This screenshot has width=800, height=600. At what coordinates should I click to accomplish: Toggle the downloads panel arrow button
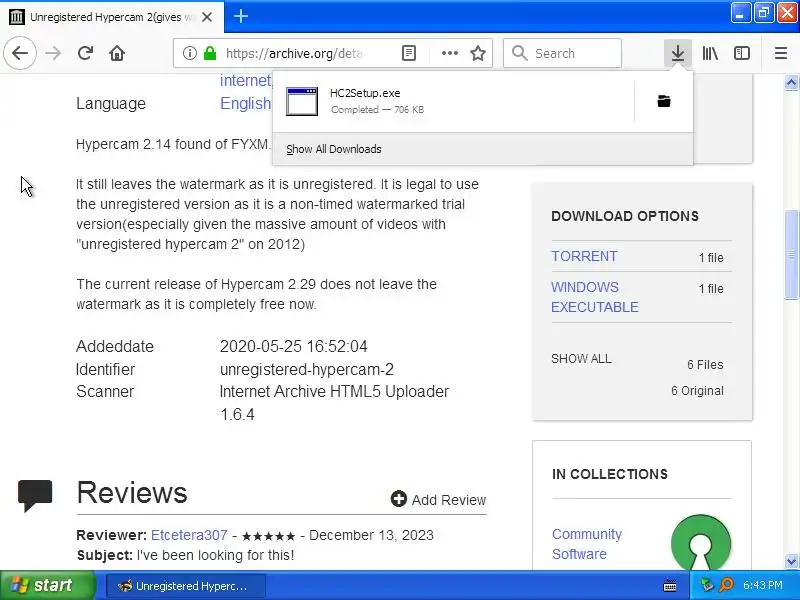[x=678, y=53]
